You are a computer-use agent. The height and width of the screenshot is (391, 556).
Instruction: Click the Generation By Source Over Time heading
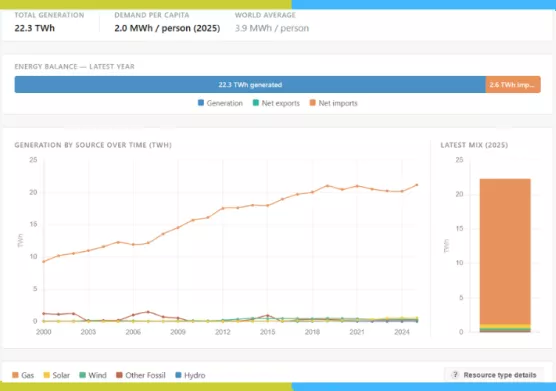pyautogui.click(x=93, y=145)
